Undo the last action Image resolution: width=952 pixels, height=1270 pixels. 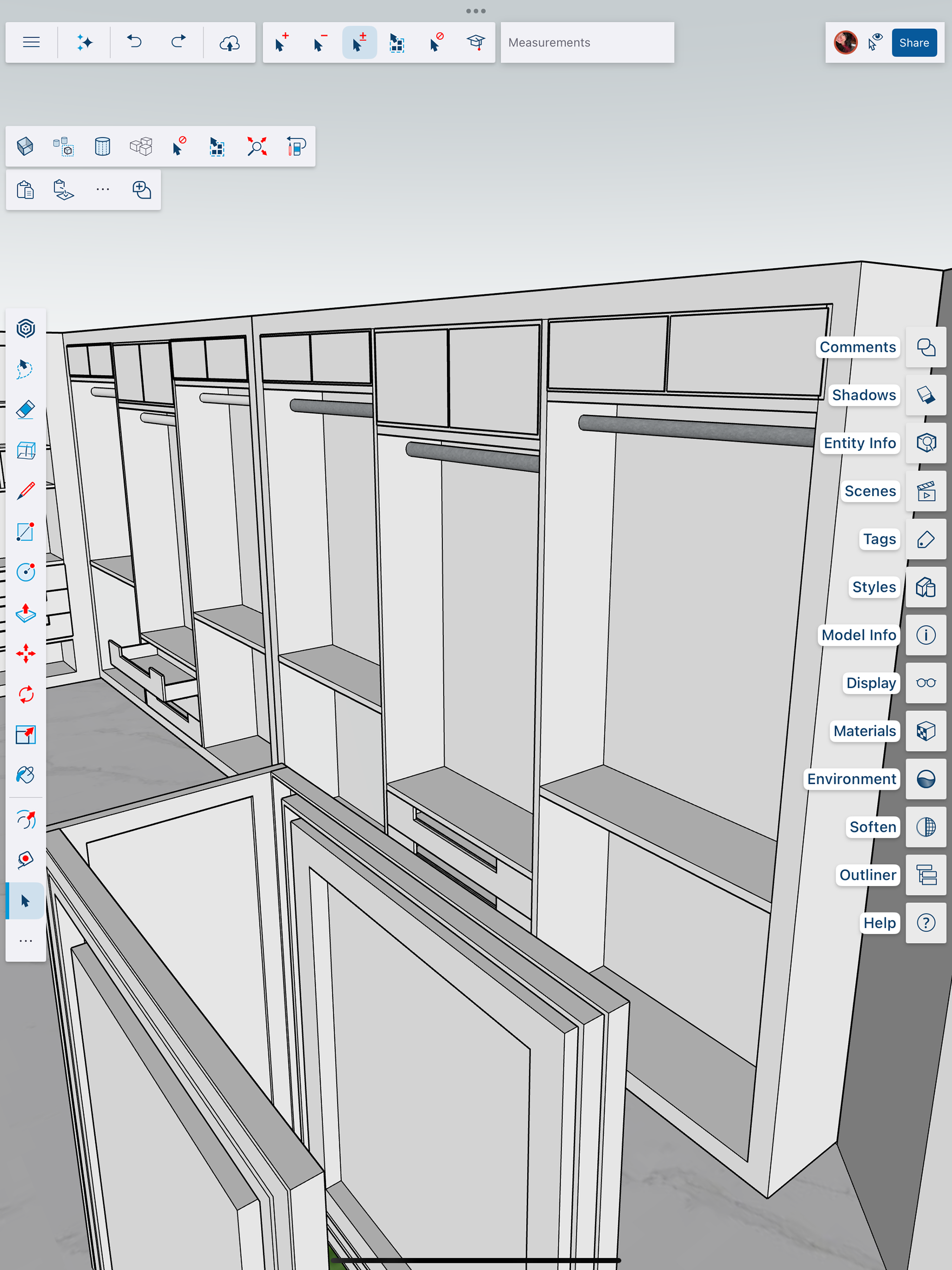(134, 43)
